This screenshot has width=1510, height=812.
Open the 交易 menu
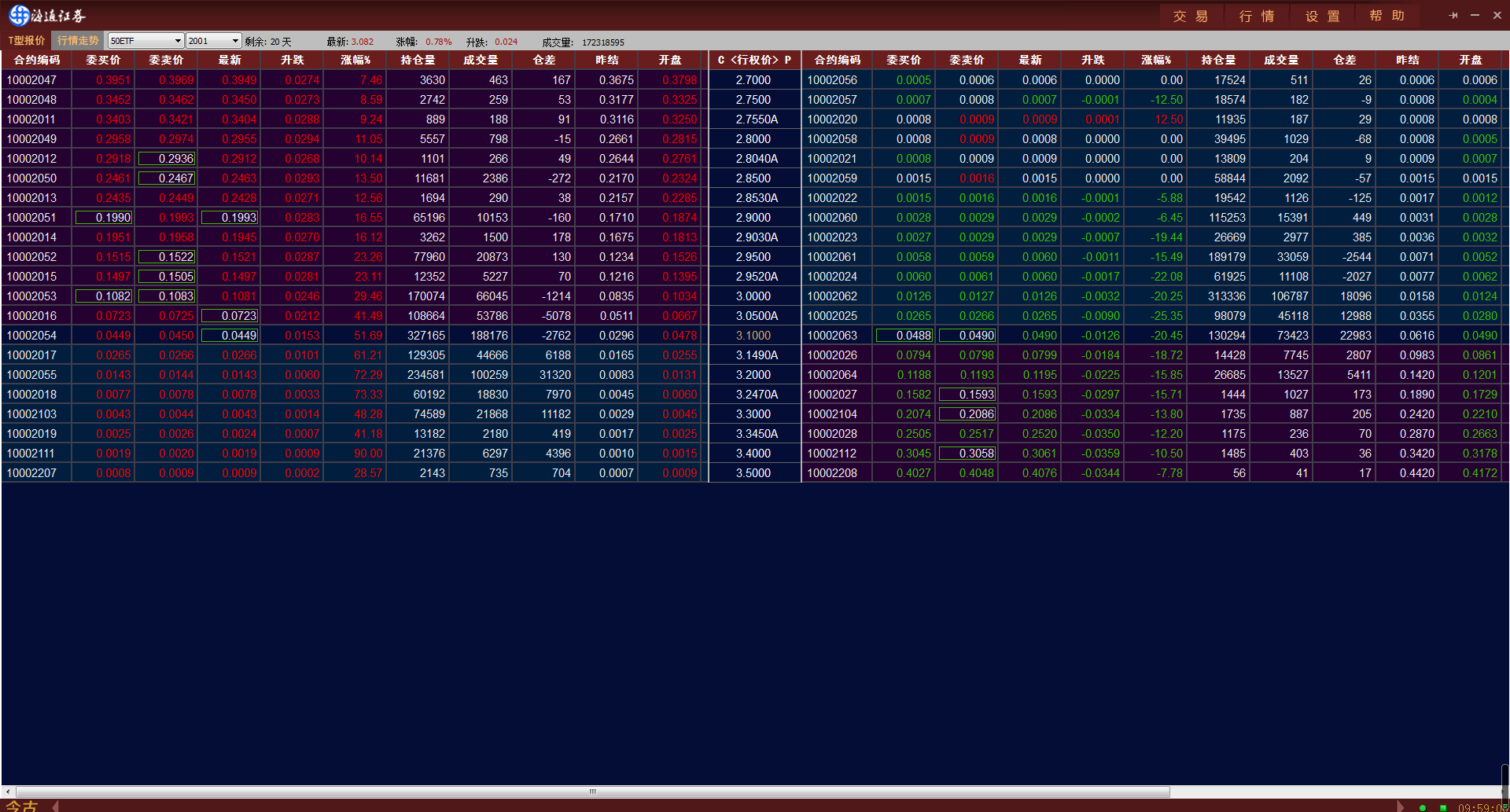point(1191,16)
